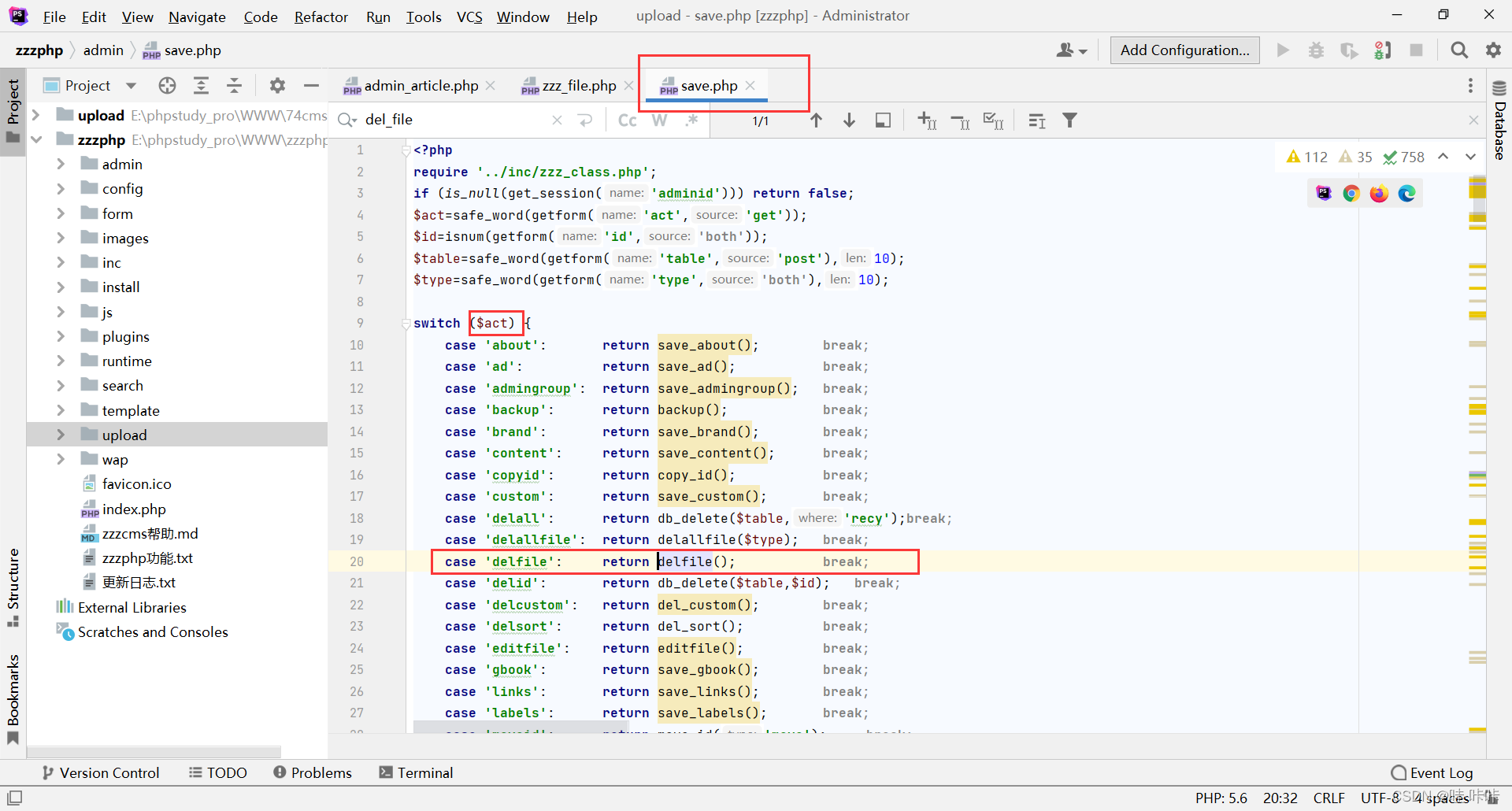Collapse the zzzphp project root
The width and height of the screenshot is (1512, 811).
tap(36, 139)
